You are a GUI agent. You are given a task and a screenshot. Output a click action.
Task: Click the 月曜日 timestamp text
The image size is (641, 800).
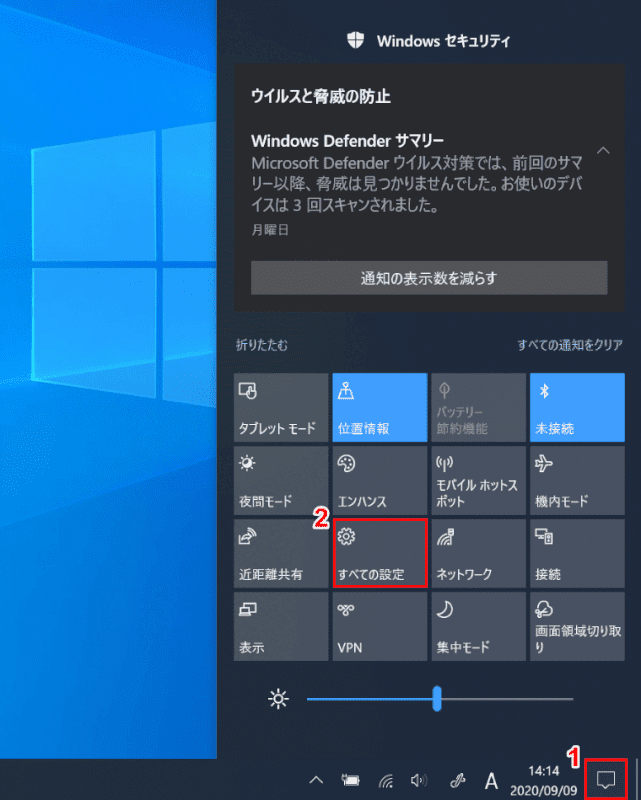point(270,230)
